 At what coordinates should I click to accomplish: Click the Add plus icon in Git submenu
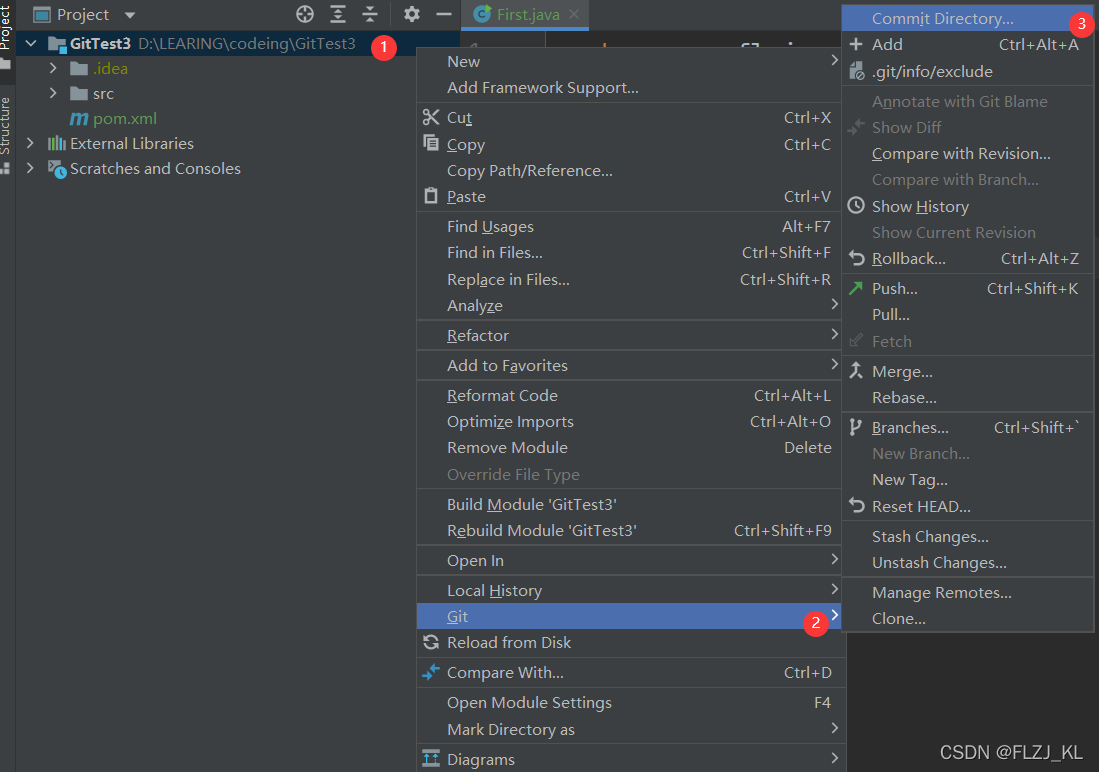pyautogui.click(x=856, y=44)
